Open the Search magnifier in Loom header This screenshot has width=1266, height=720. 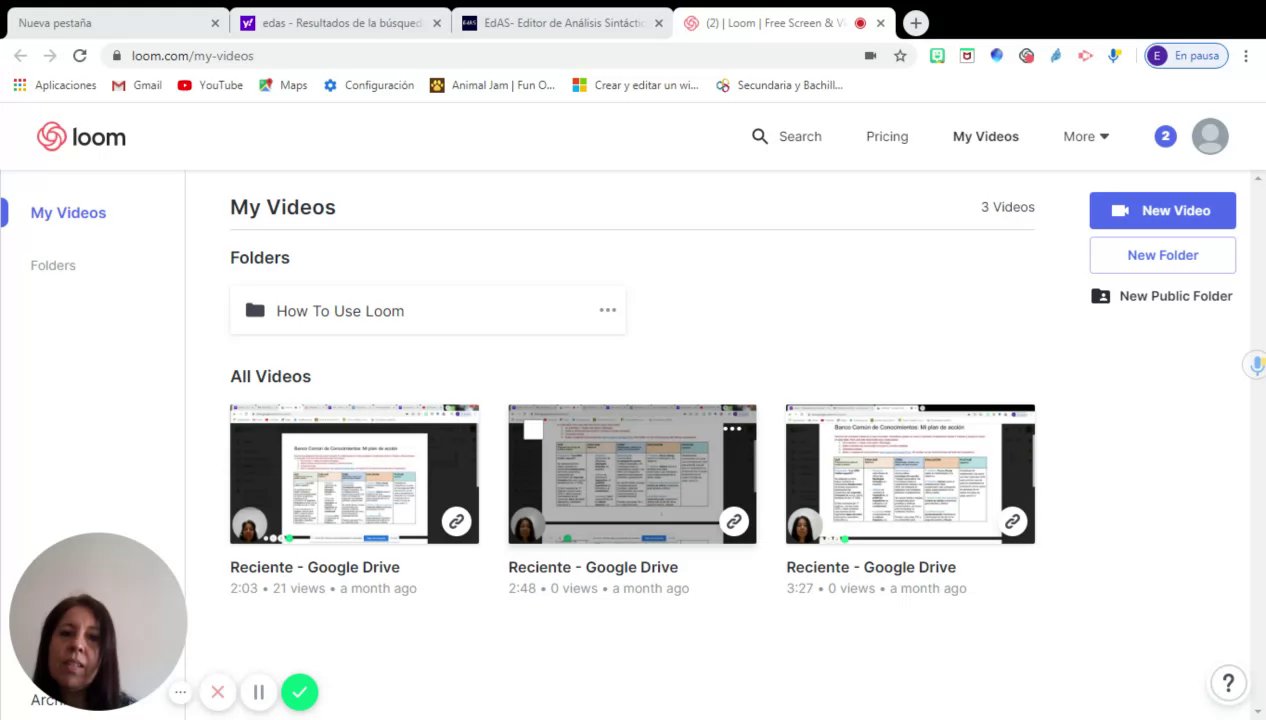pos(760,136)
